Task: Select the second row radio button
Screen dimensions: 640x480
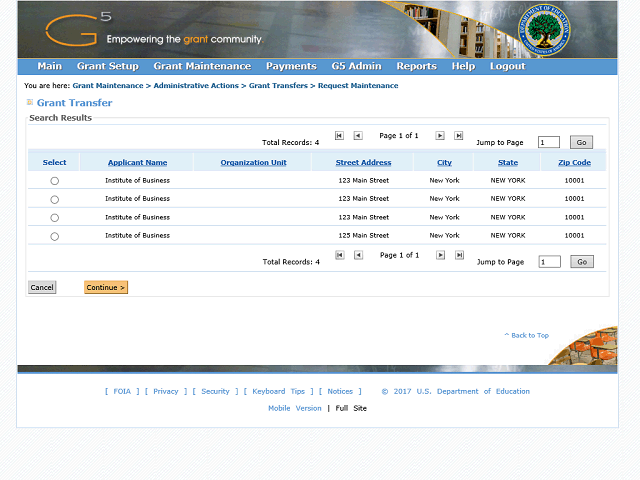Action: pyautogui.click(x=54, y=199)
